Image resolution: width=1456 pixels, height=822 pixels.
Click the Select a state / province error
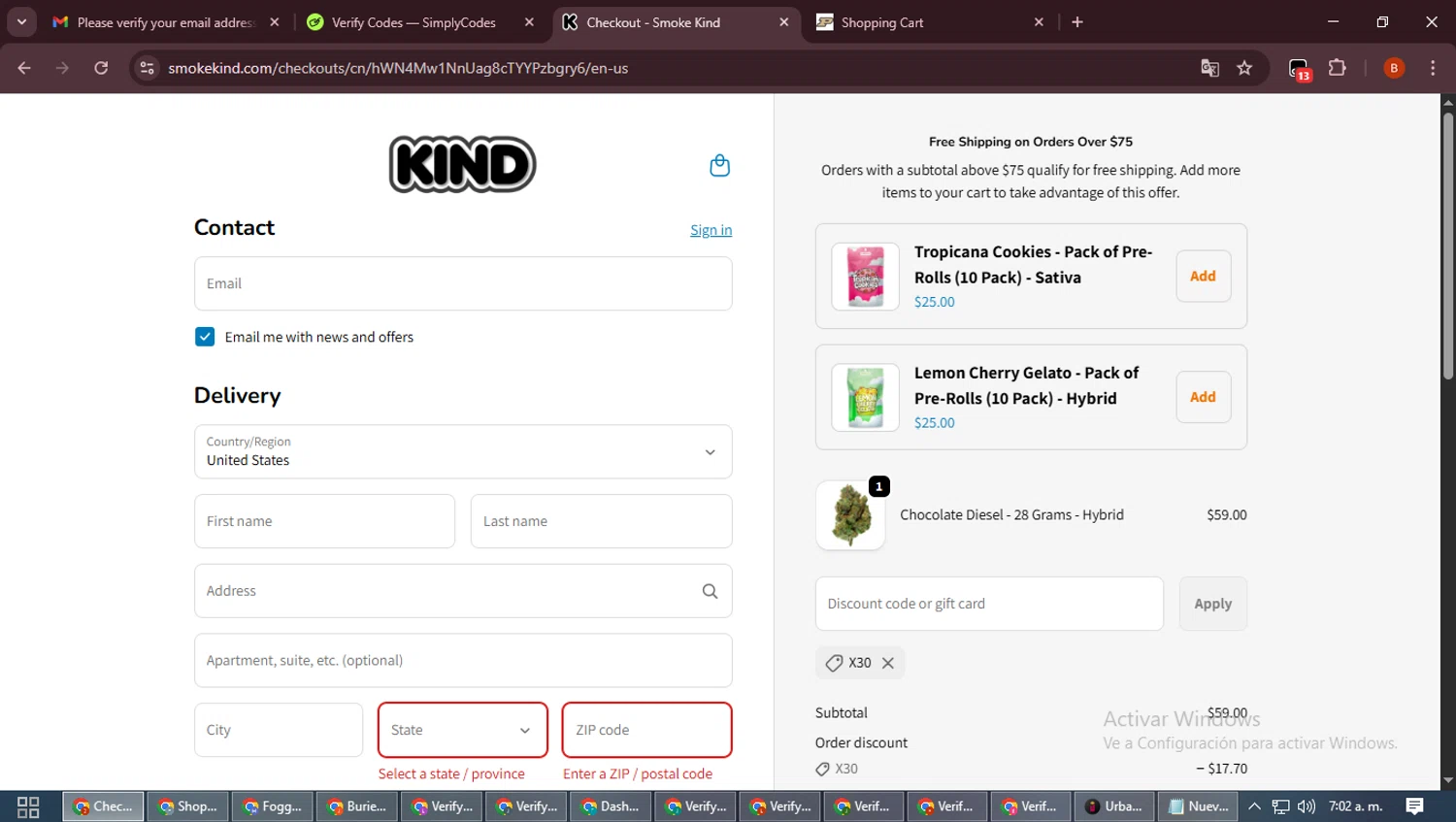point(451,774)
